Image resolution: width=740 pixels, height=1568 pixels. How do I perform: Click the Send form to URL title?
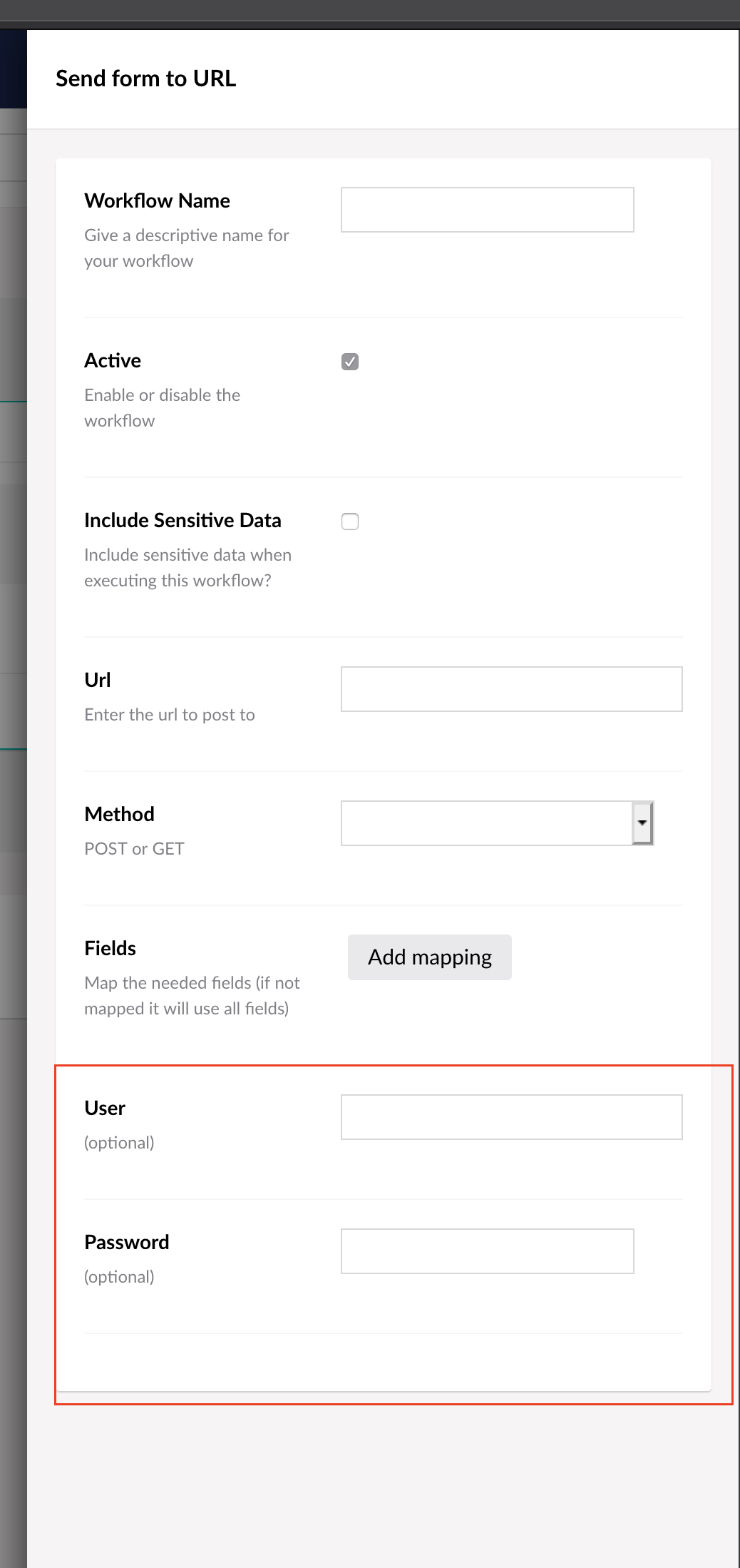[x=146, y=78]
